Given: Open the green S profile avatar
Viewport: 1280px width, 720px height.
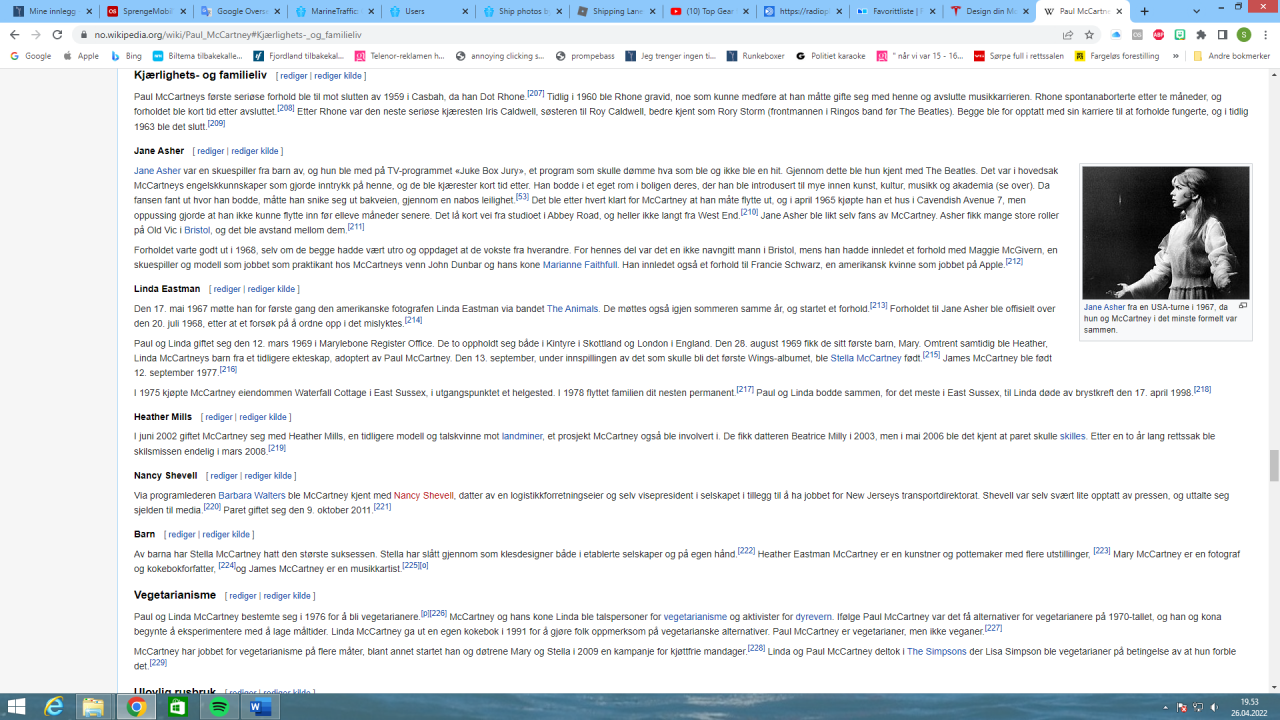Looking at the screenshot, I should tap(1244, 34).
